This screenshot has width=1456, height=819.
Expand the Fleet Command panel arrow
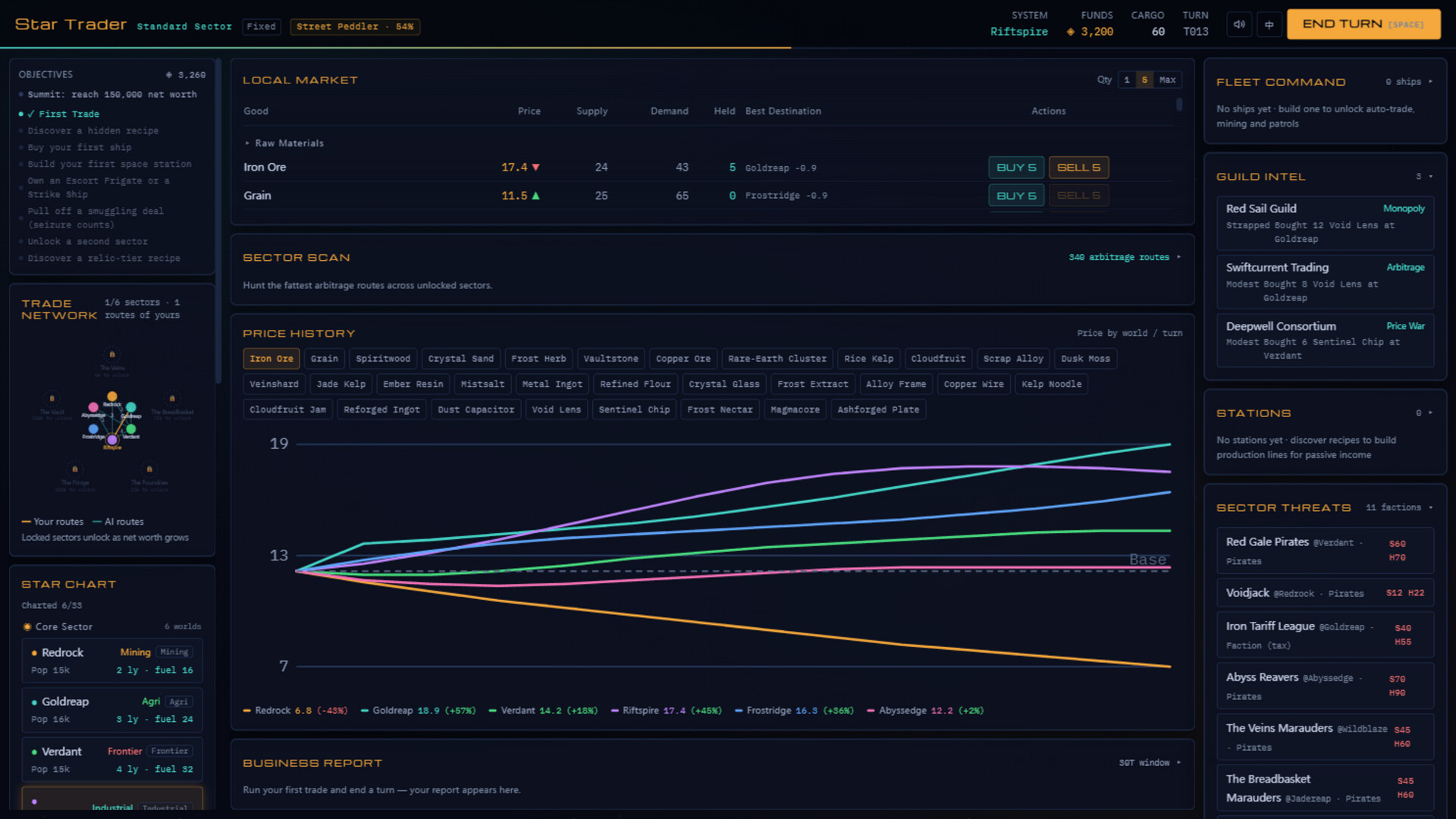coord(1430,82)
